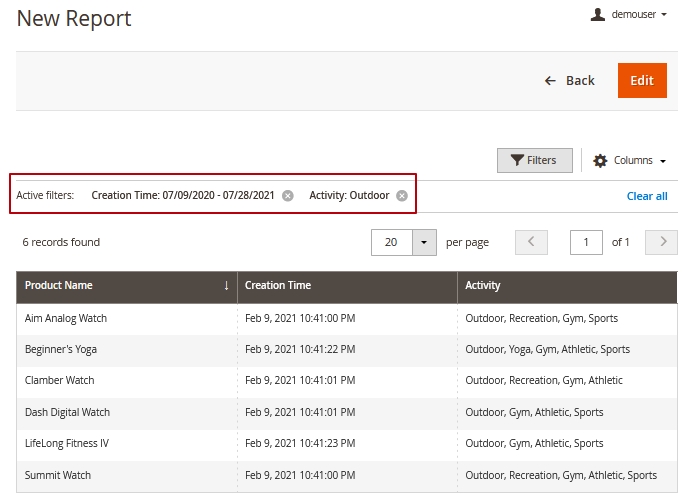
Task: Select the Aim Analog Watch row
Action: click(x=66, y=319)
